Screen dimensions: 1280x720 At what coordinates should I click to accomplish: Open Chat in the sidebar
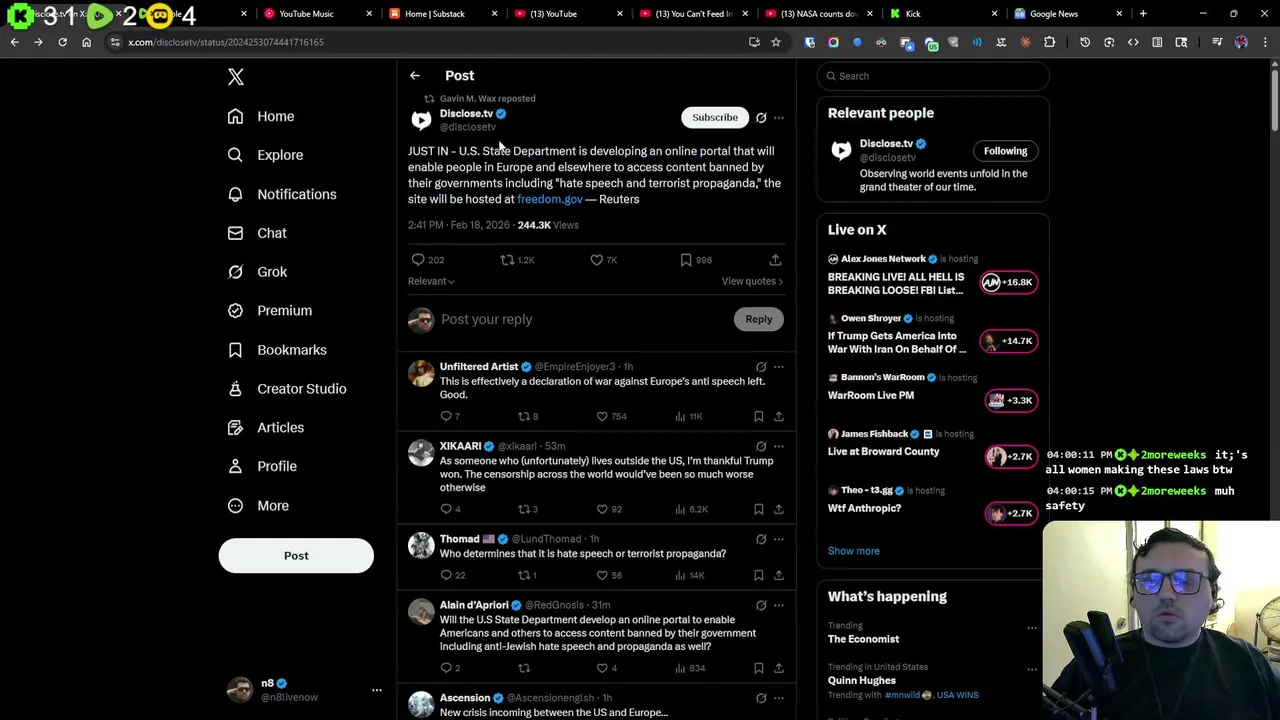coord(257,233)
